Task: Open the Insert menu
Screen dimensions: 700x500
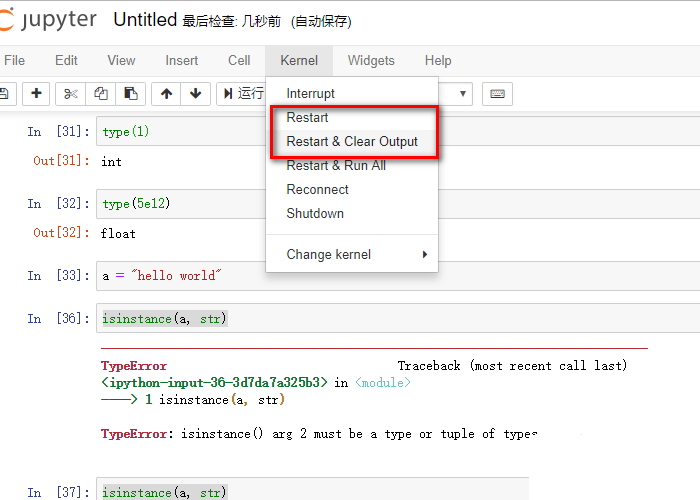Action: tap(181, 60)
